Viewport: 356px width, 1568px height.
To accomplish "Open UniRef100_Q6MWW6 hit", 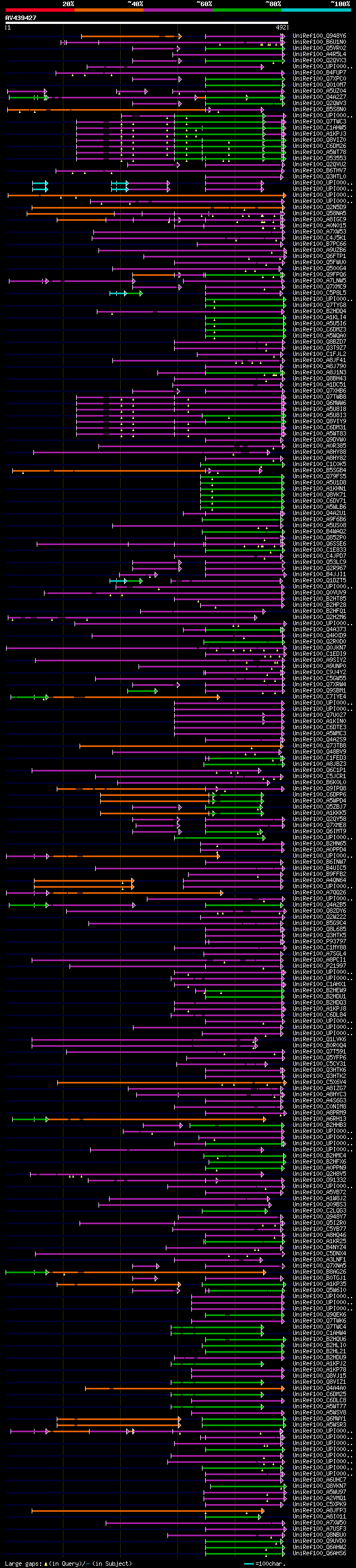I will (x=319, y=403).
